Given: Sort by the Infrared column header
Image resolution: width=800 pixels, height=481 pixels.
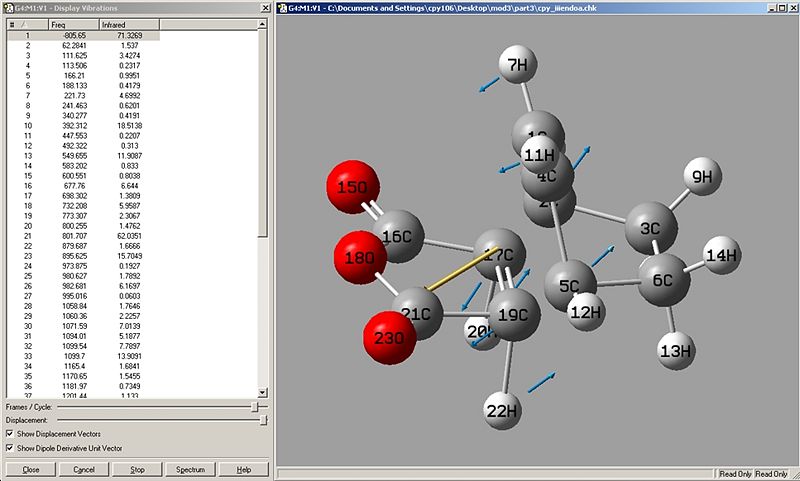Looking at the screenshot, I should point(130,24).
